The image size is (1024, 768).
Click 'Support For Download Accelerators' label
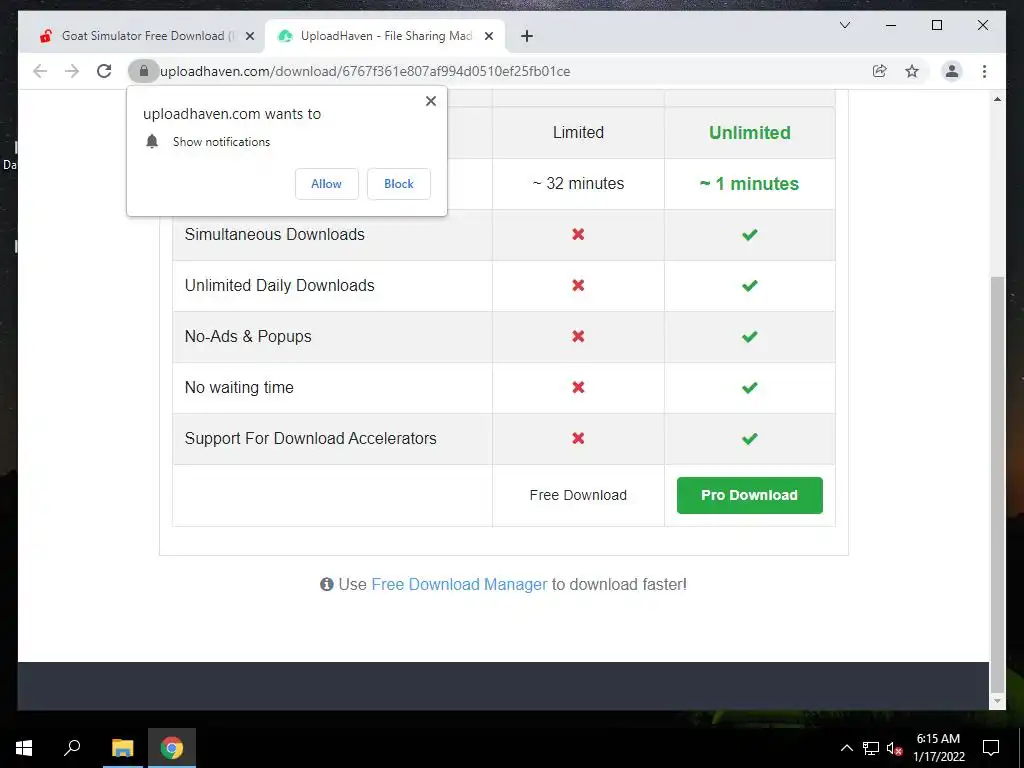pyautogui.click(x=310, y=438)
